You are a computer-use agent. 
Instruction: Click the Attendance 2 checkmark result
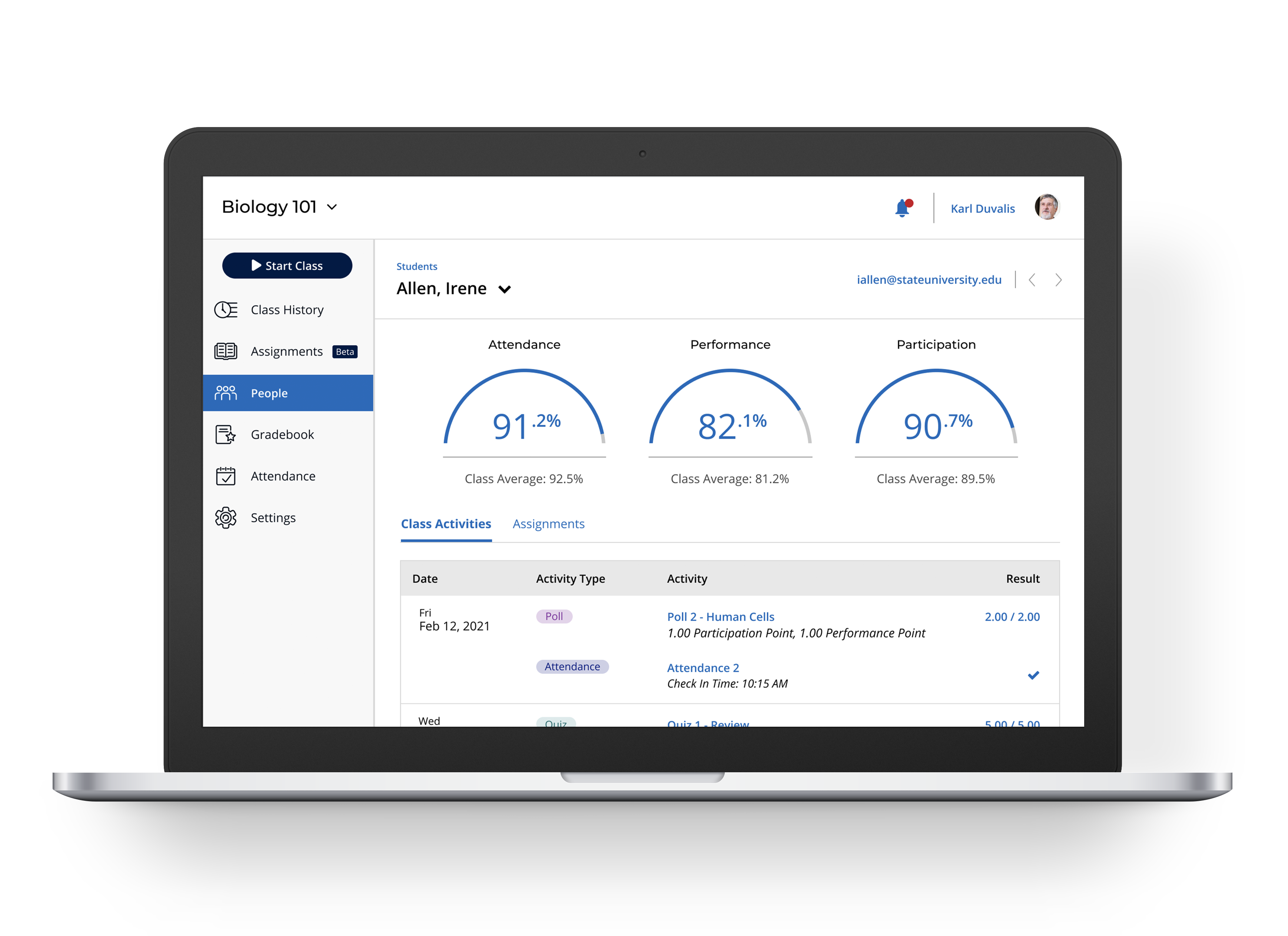pyautogui.click(x=1033, y=676)
